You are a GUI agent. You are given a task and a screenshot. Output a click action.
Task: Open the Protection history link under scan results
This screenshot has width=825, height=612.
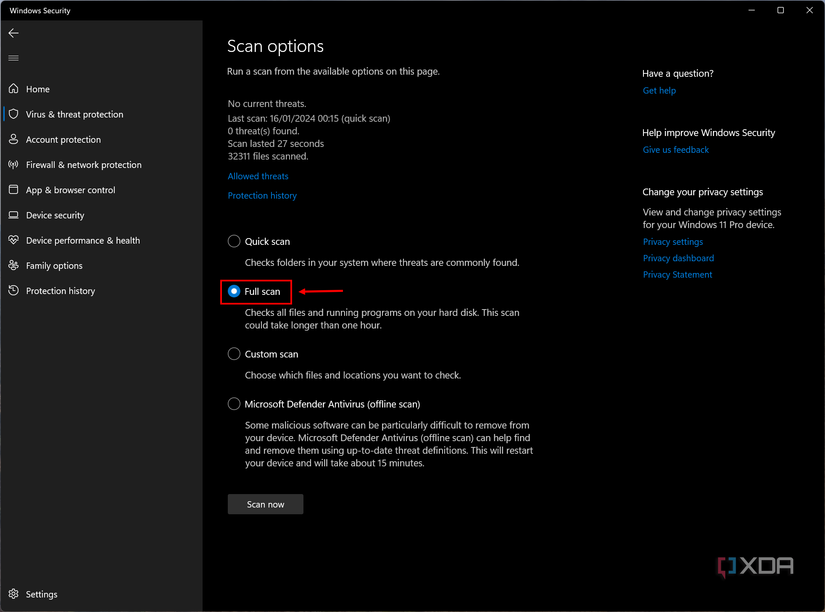262,196
